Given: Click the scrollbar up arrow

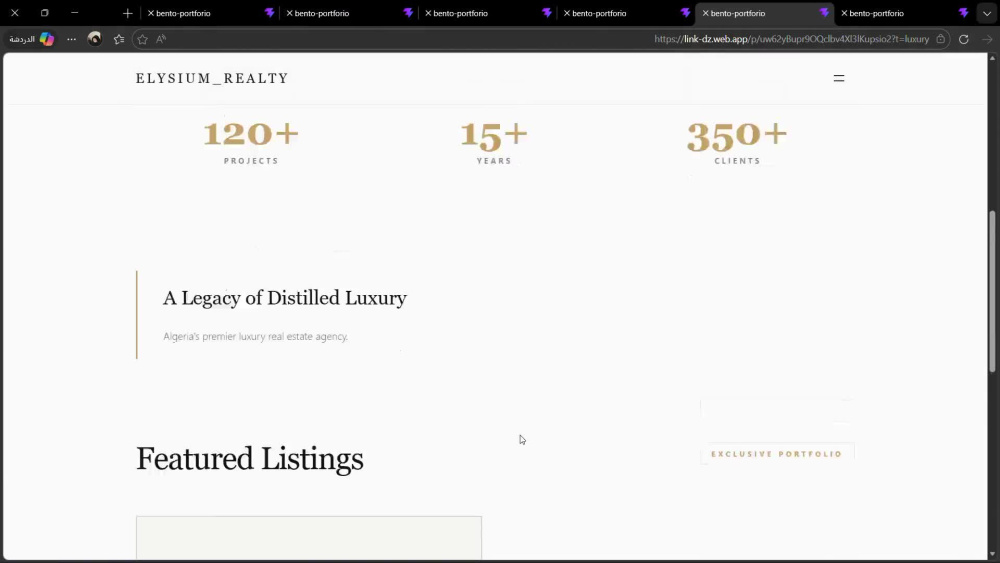Looking at the screenshot, I should (x=992, y=58).
